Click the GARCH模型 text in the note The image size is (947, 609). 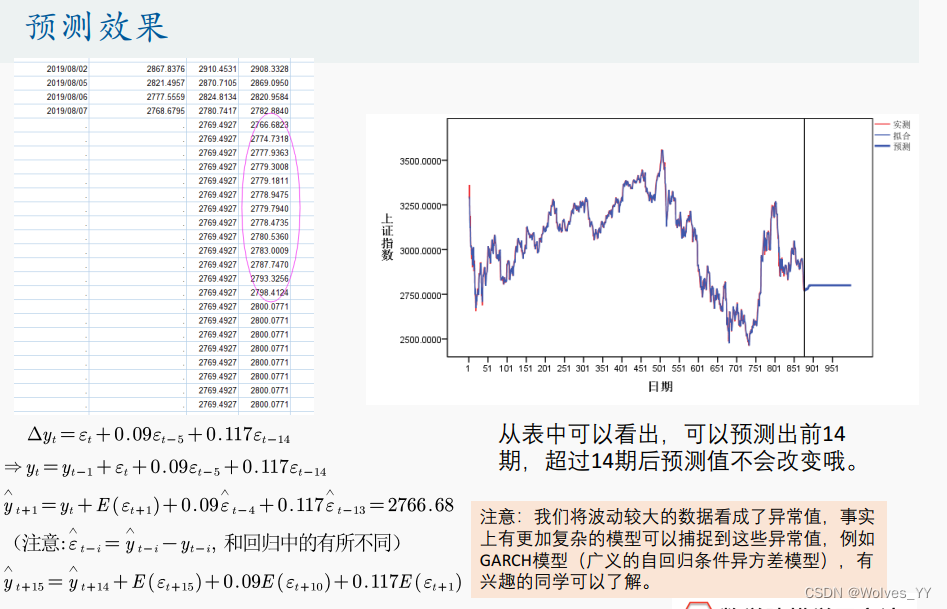coord(524,561)
